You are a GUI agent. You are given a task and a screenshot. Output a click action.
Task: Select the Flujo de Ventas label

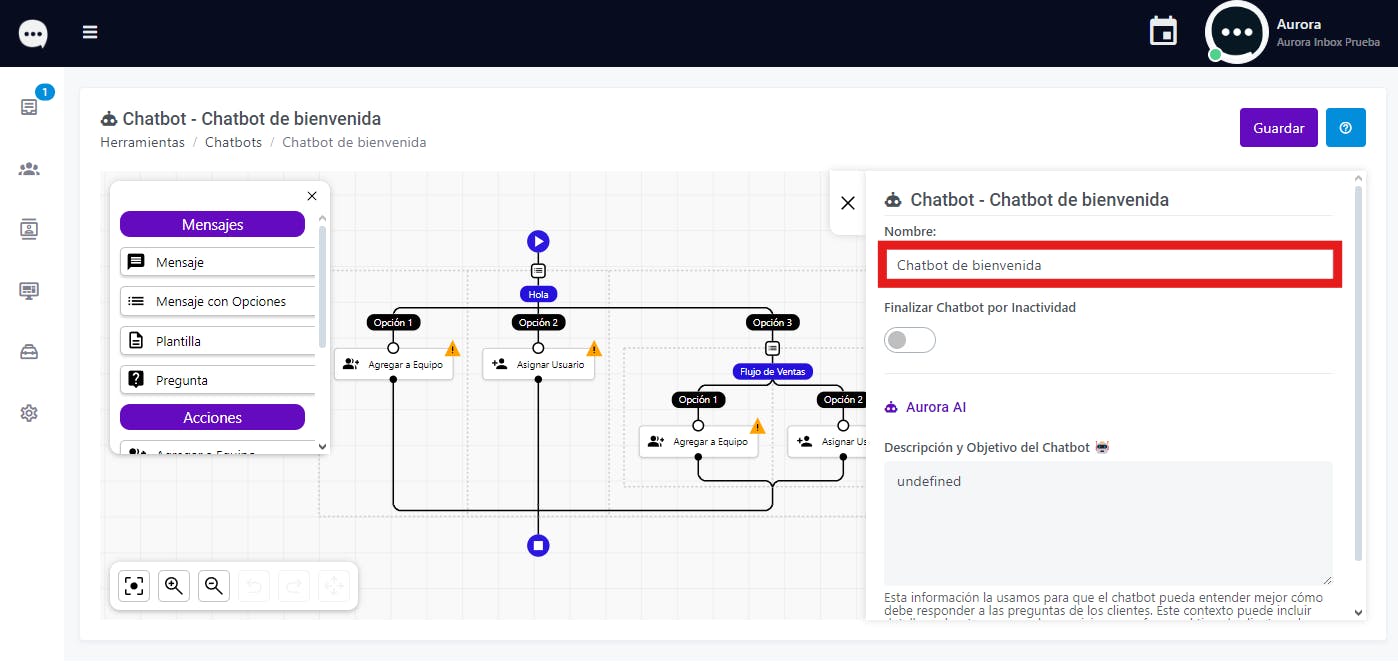772,371
